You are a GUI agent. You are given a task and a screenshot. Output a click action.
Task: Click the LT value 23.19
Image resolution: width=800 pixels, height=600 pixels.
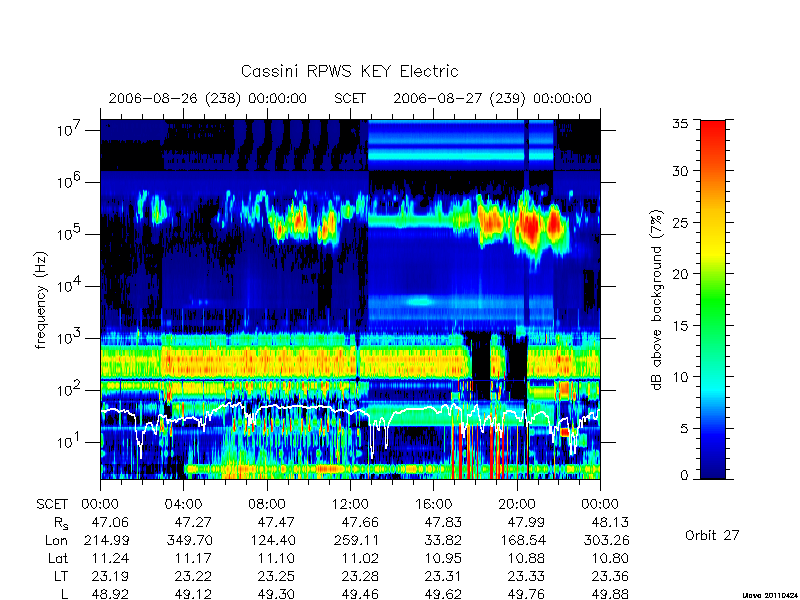110,577
